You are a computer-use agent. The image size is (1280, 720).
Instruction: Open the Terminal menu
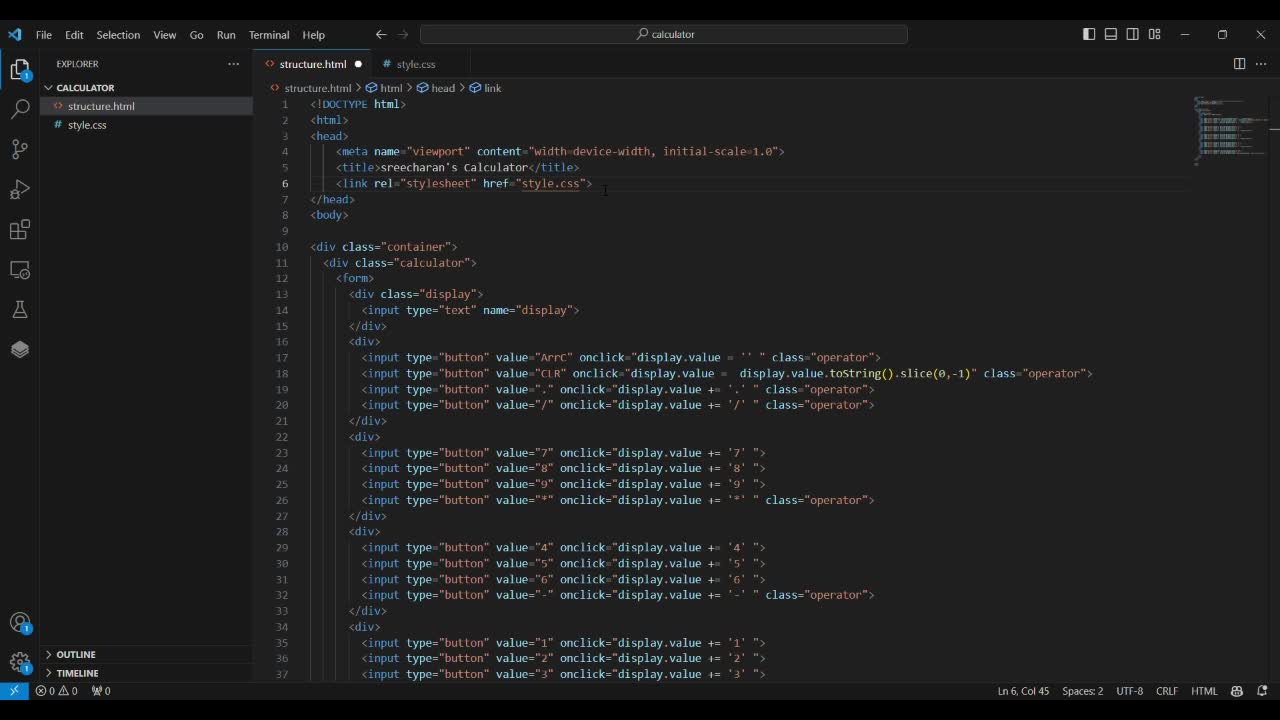[x=268, y=35]
